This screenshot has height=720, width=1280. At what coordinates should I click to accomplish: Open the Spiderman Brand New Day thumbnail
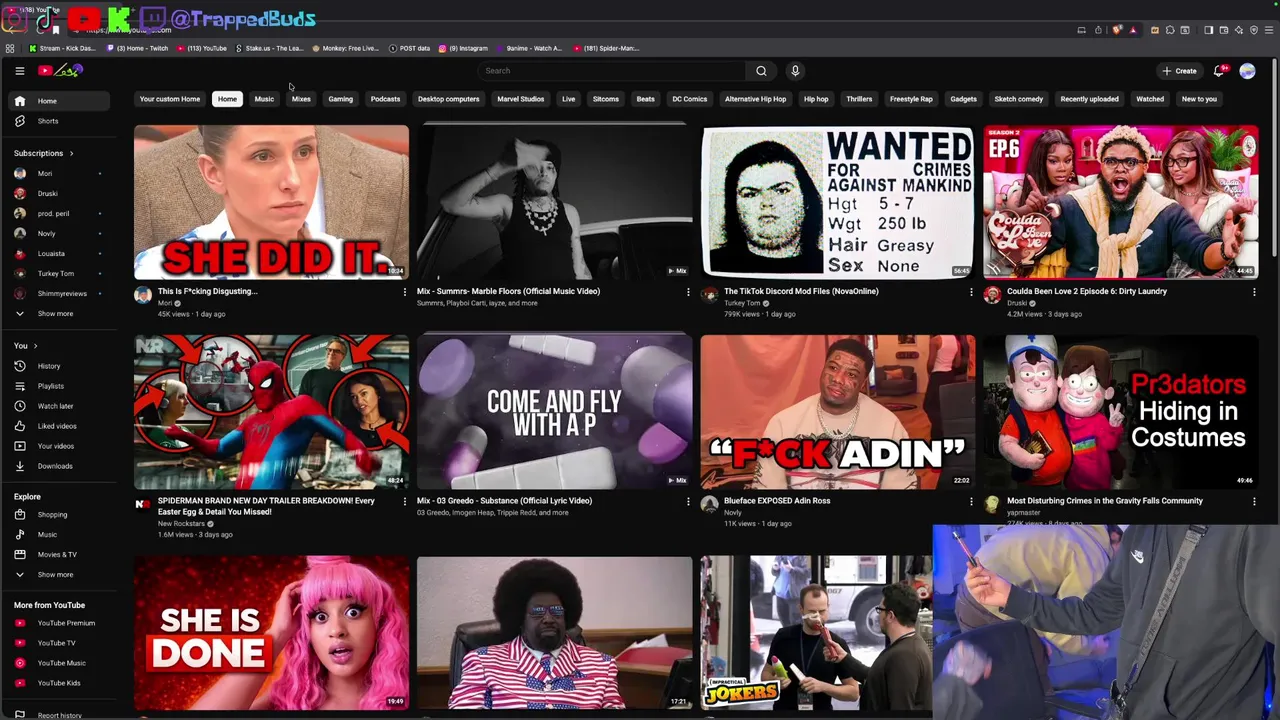[271, 412]
